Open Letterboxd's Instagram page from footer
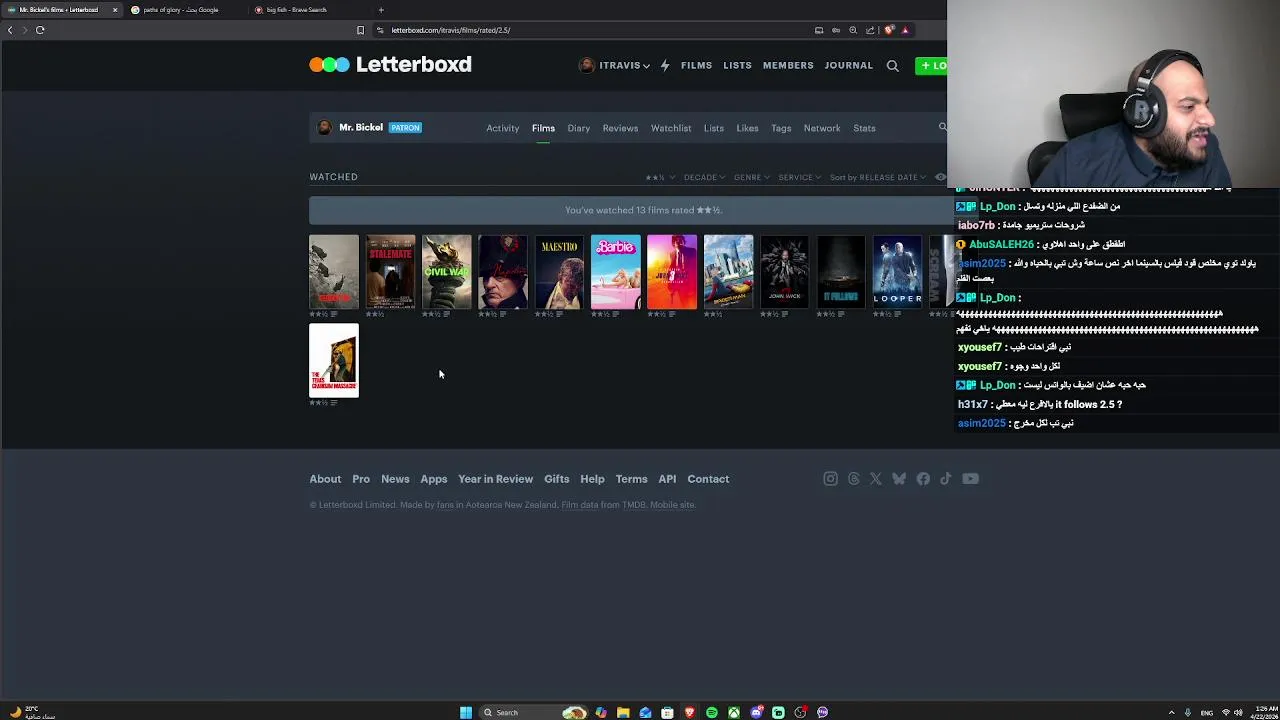 830,479
